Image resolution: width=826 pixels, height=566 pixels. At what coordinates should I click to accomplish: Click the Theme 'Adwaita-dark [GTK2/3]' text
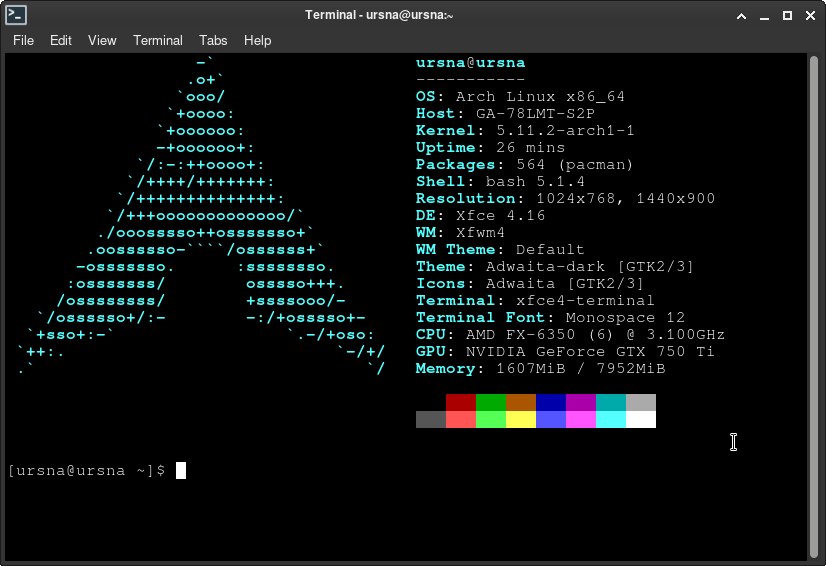(x=589, y=266)
